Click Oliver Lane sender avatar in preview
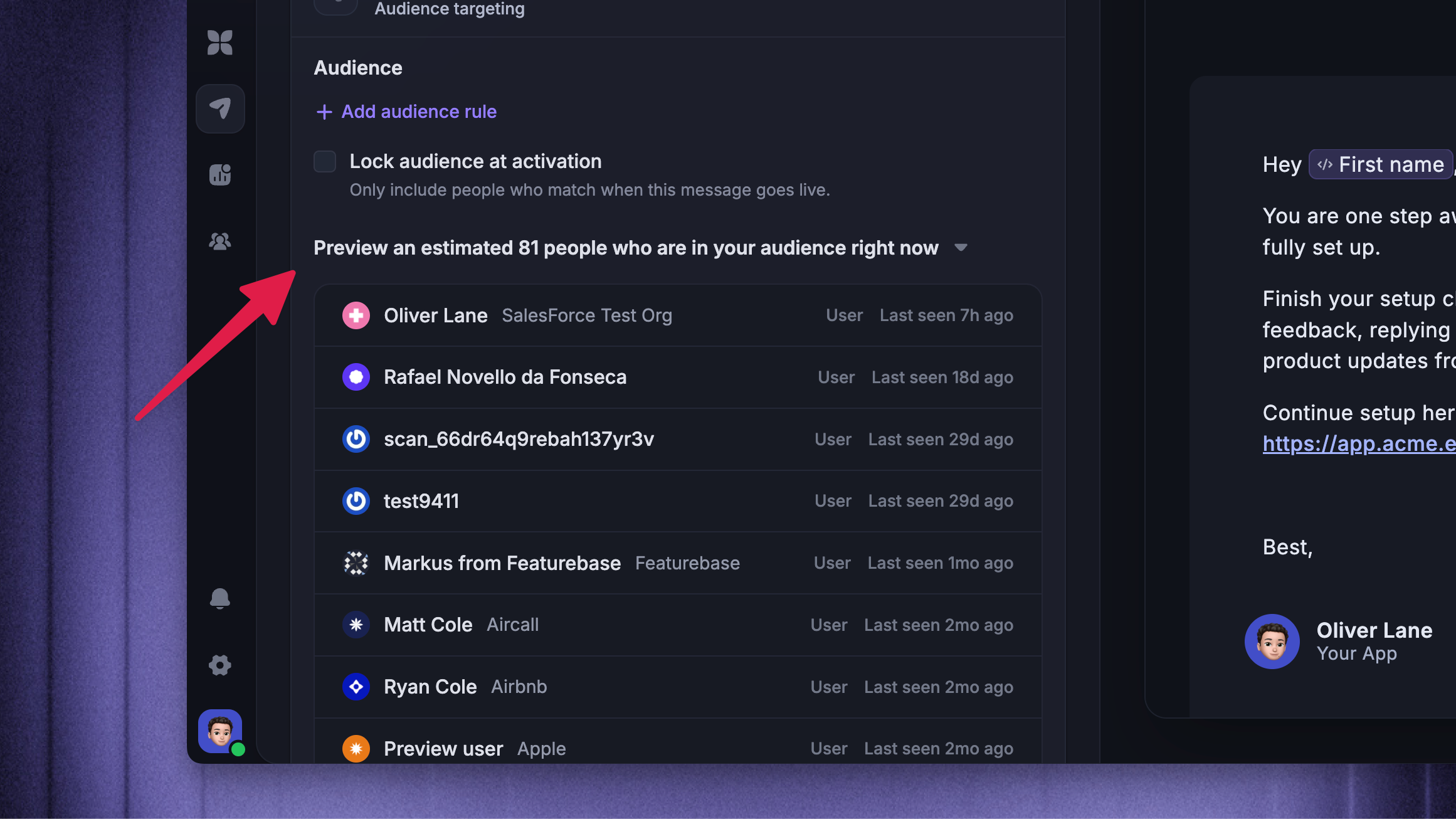This screenshot has width=1456, height=819. 1272,642
